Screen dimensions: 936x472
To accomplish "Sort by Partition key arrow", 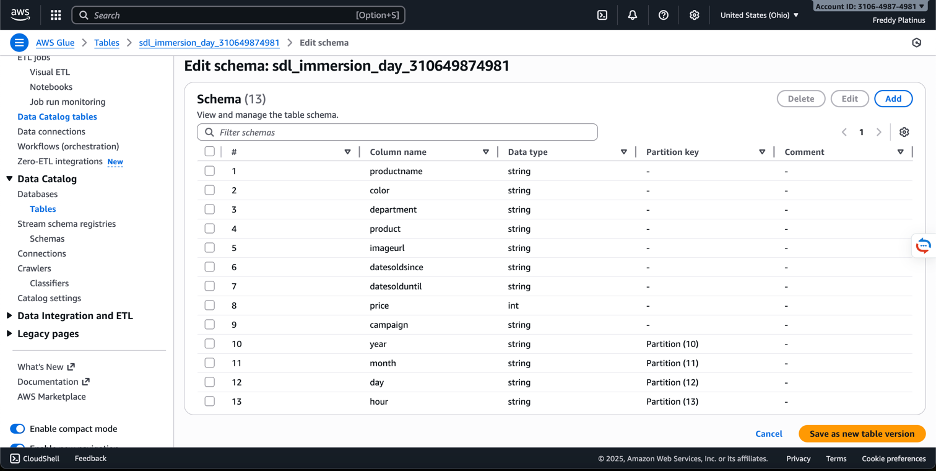I will click(x=762, y=152).
